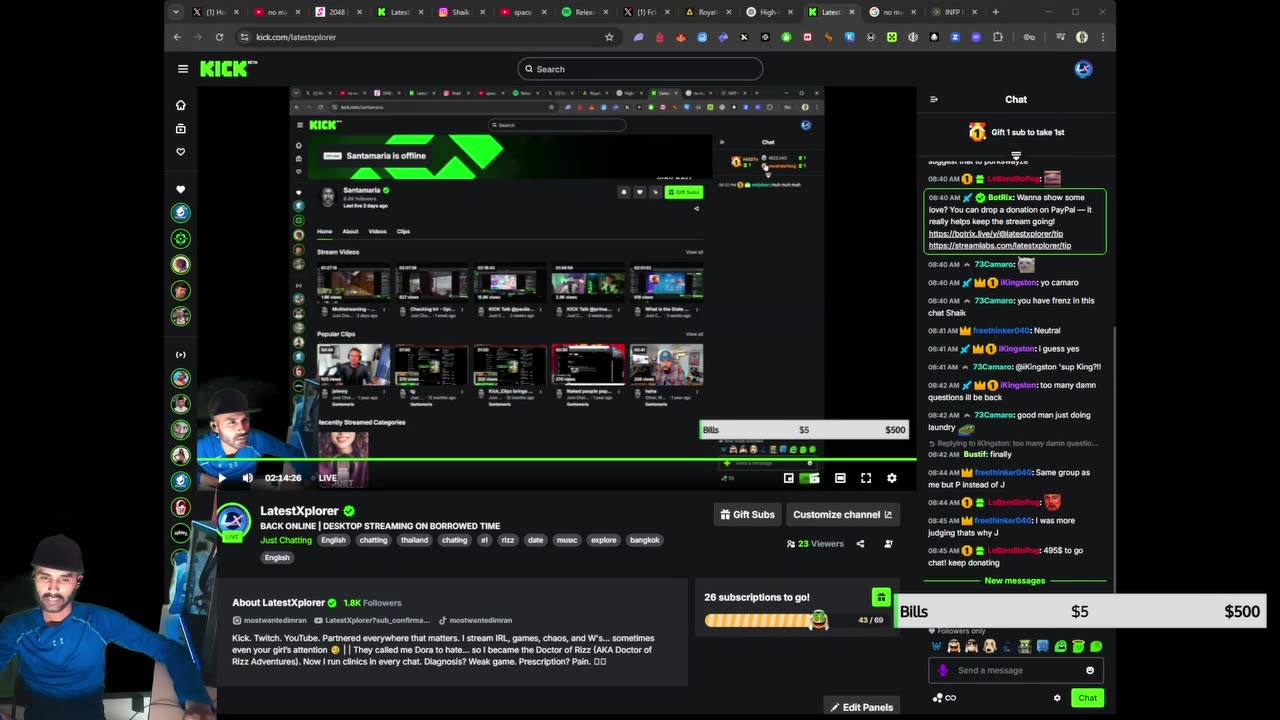This screenshot has width=1280, height=720.
Task: Select the bangkok tag
Action: click(x=644, y=540)
